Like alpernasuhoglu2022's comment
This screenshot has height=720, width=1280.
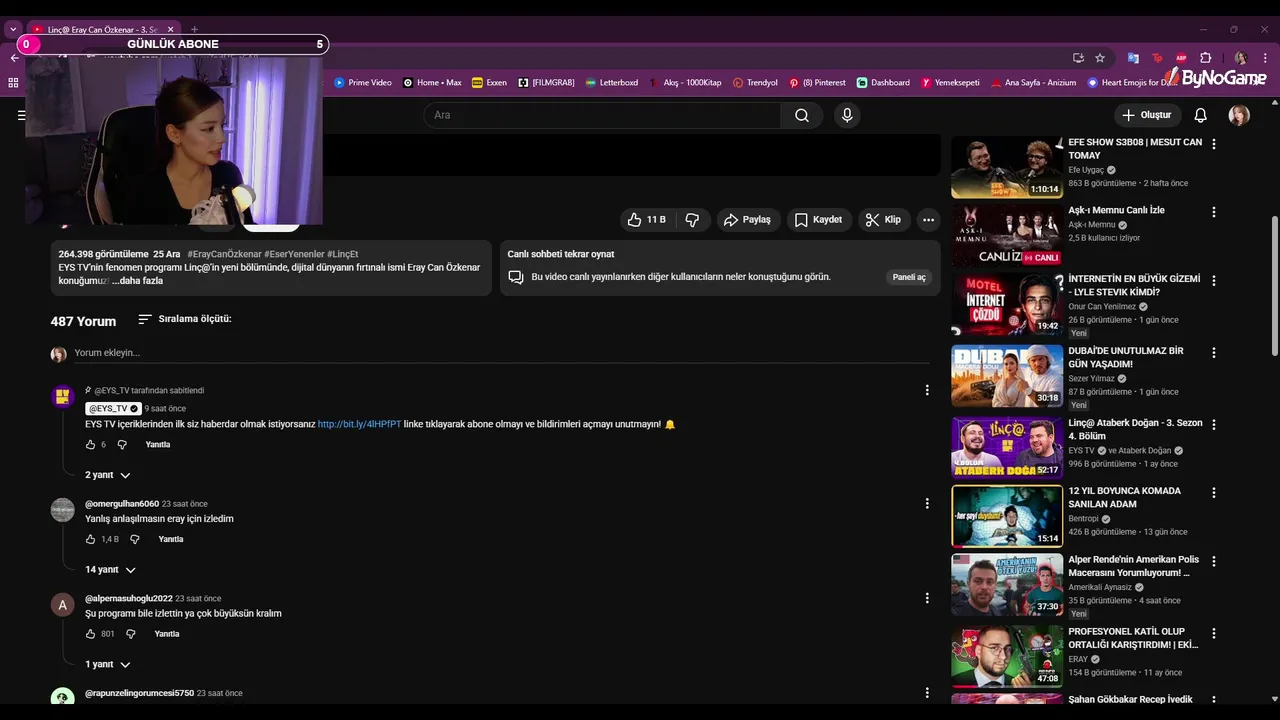point(90,634)
